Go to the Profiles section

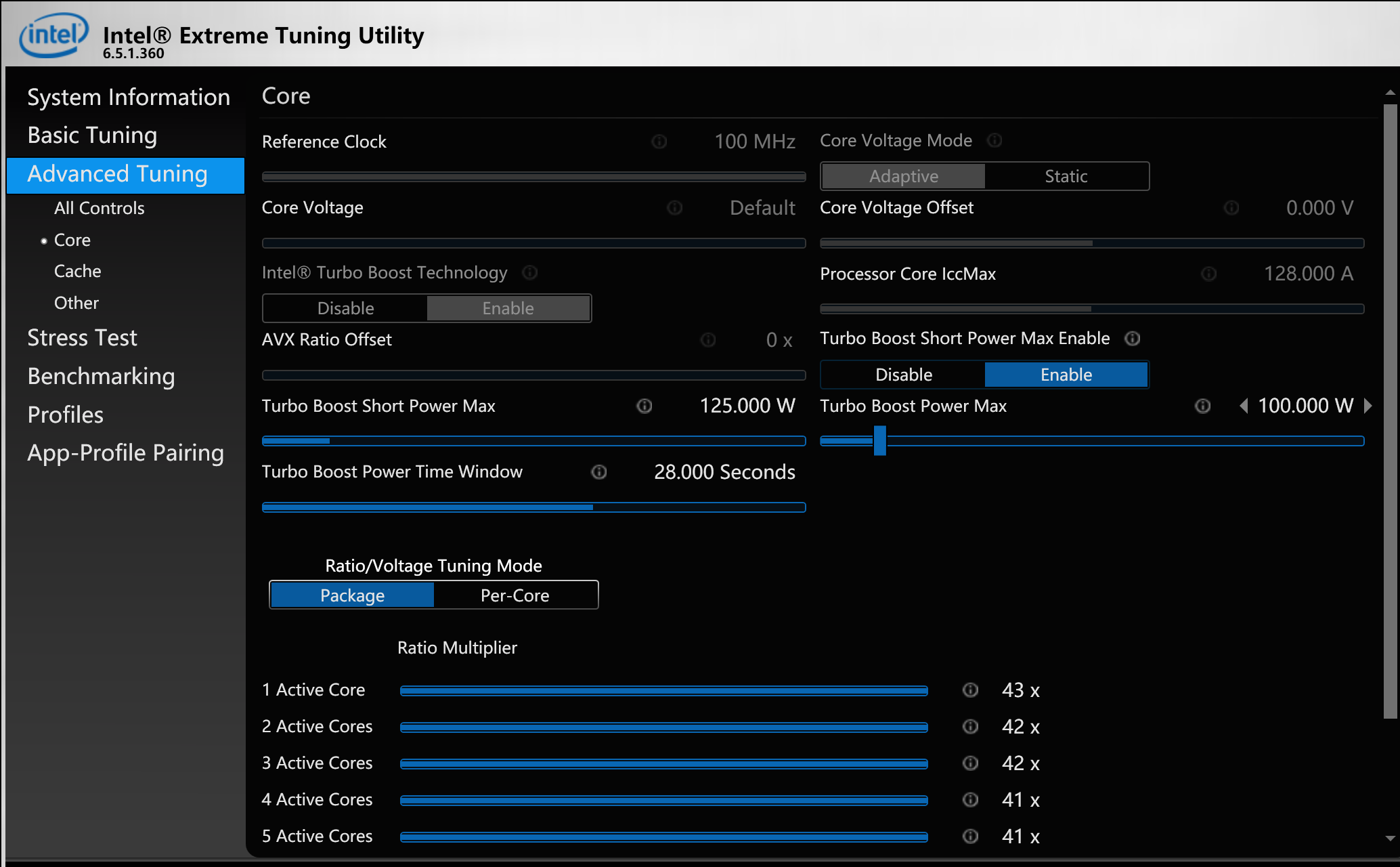click(x=65, y=415)
